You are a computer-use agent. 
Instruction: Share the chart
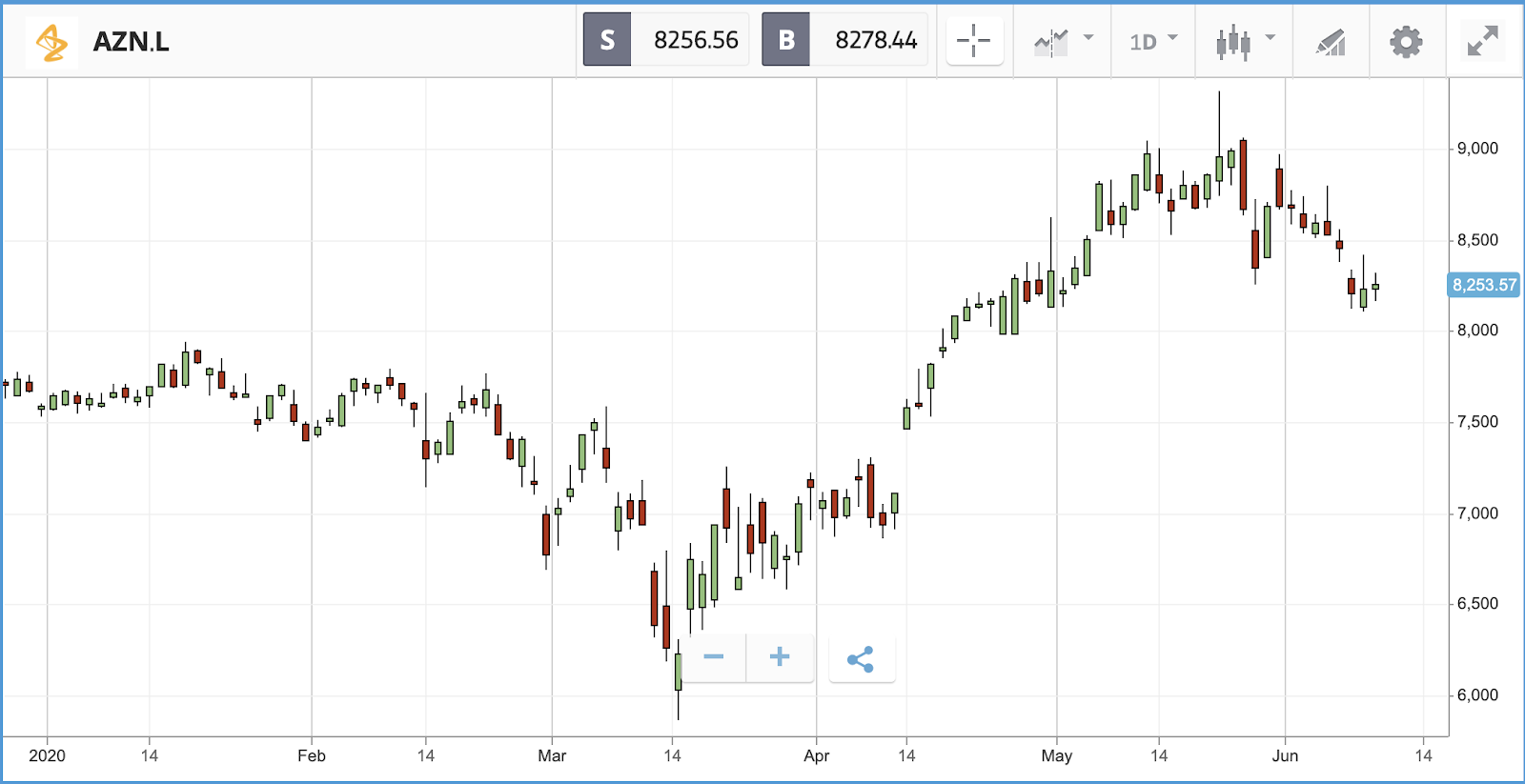pos(861,659)
